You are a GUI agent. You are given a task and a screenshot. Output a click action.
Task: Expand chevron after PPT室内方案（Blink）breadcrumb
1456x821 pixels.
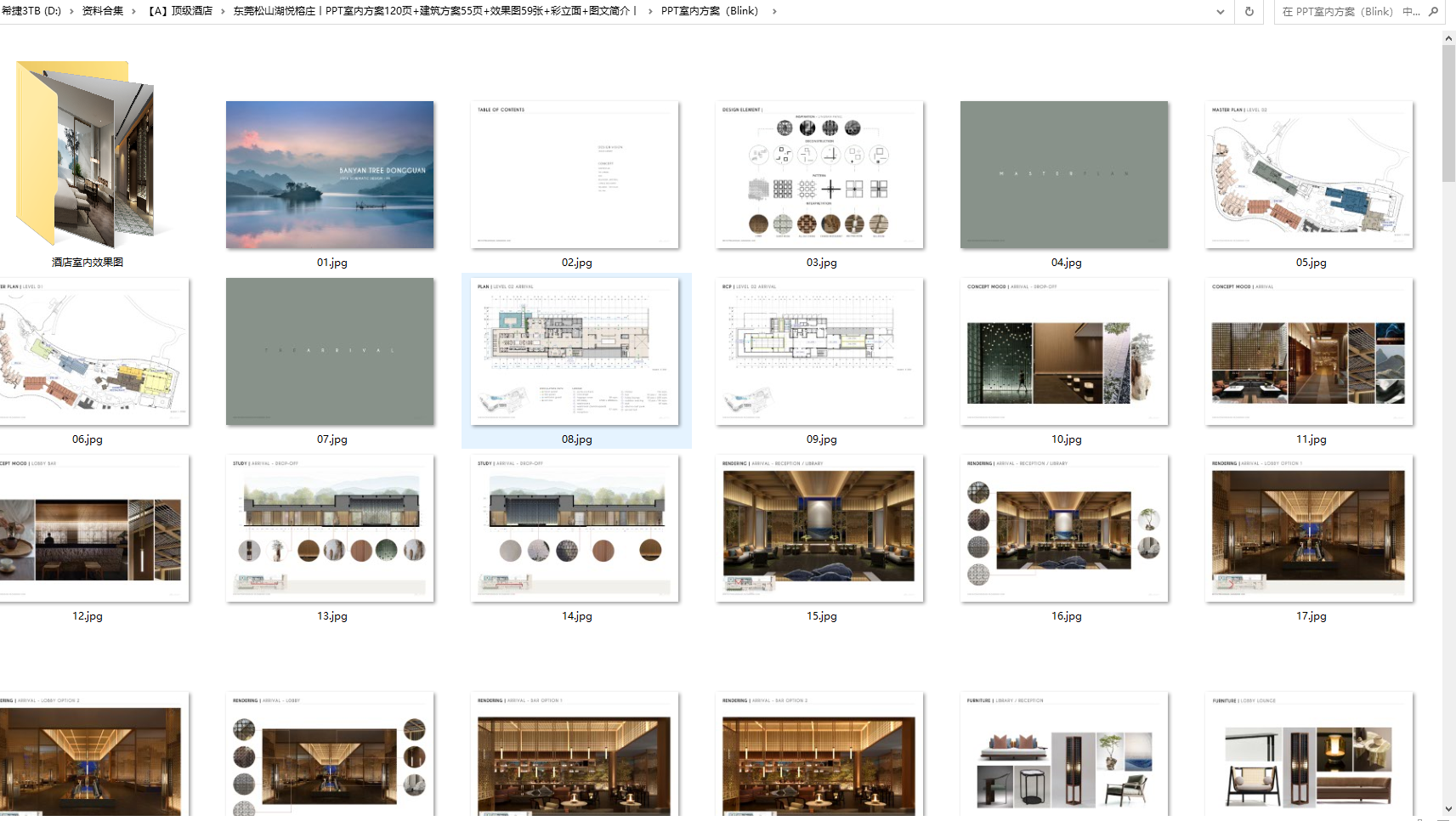coord(774,11)
